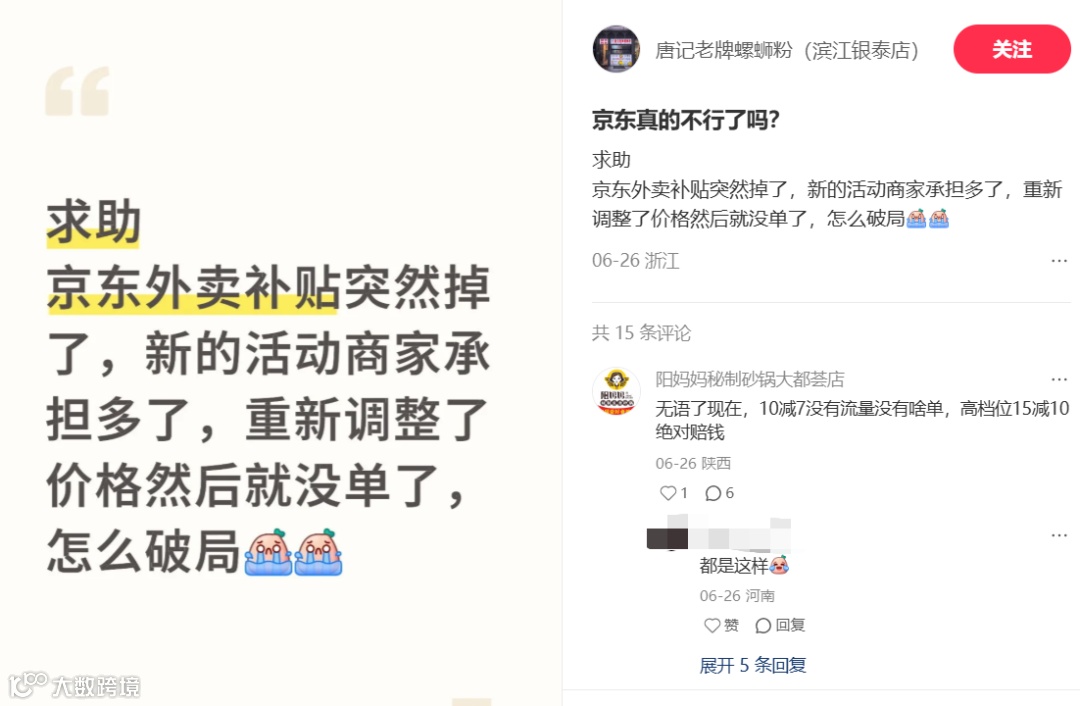Image resolution: width=1080 pixels, height=706 pixels.
Task: Like the reply 都是这样 with 赞 heart
Action: 721,625
